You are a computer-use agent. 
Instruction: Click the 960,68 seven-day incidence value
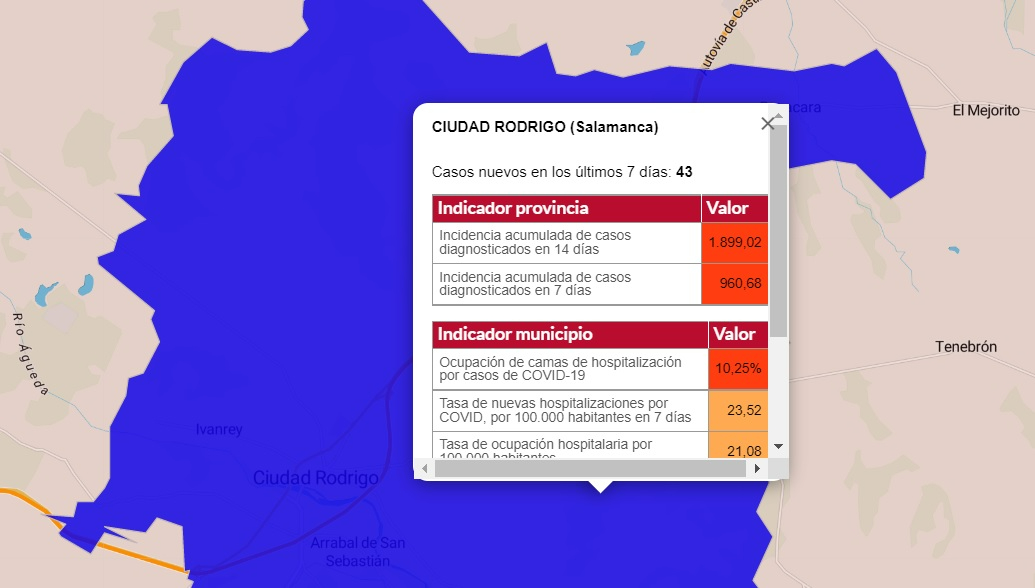coord(735,284)
